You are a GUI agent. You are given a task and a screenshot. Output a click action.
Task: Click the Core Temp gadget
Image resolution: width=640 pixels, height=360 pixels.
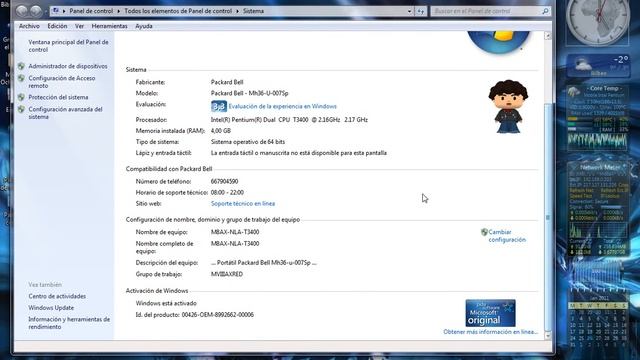point(598,117)
